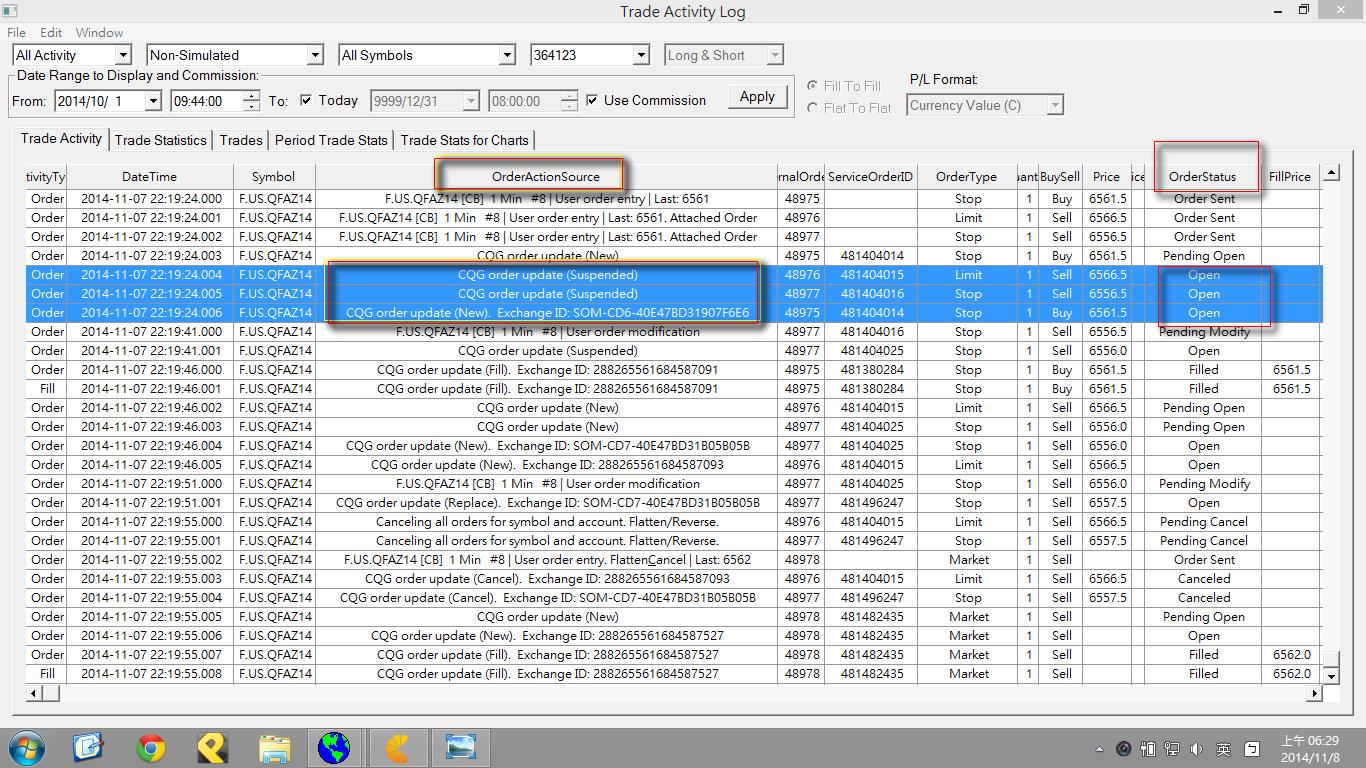This screenshot has height=768, width=1366.
Task: Click the network tray icon
Action: click(1172, 749)
